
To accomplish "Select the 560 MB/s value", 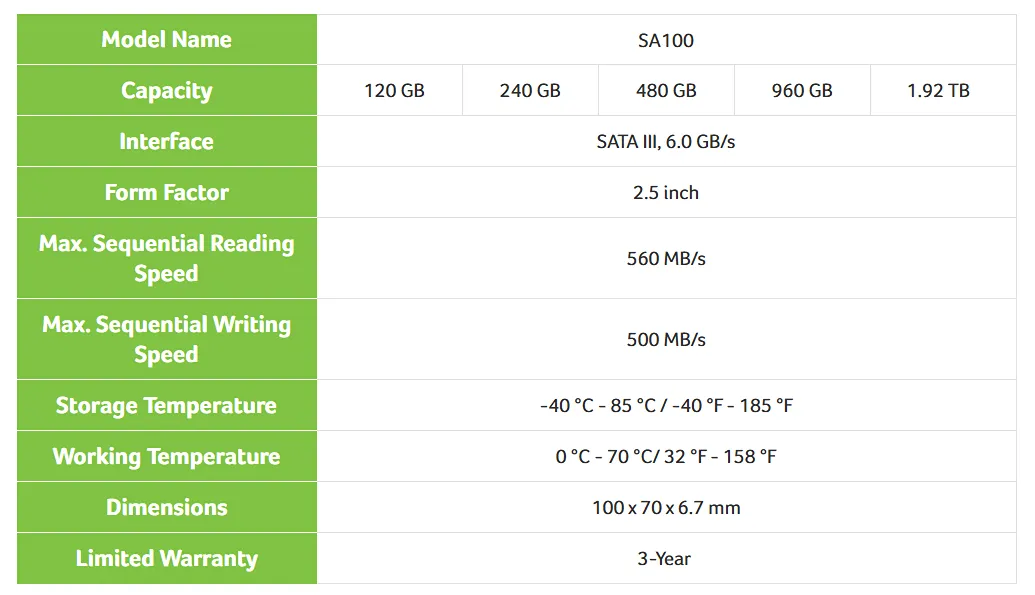I will click(666, 258).
